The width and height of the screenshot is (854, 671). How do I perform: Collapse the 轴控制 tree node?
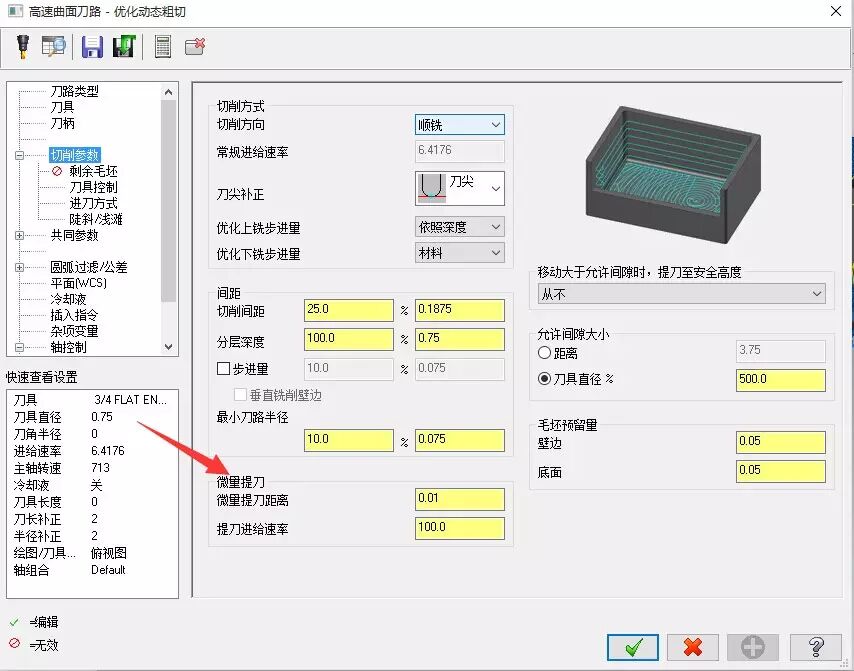click(x=20, y=347)
